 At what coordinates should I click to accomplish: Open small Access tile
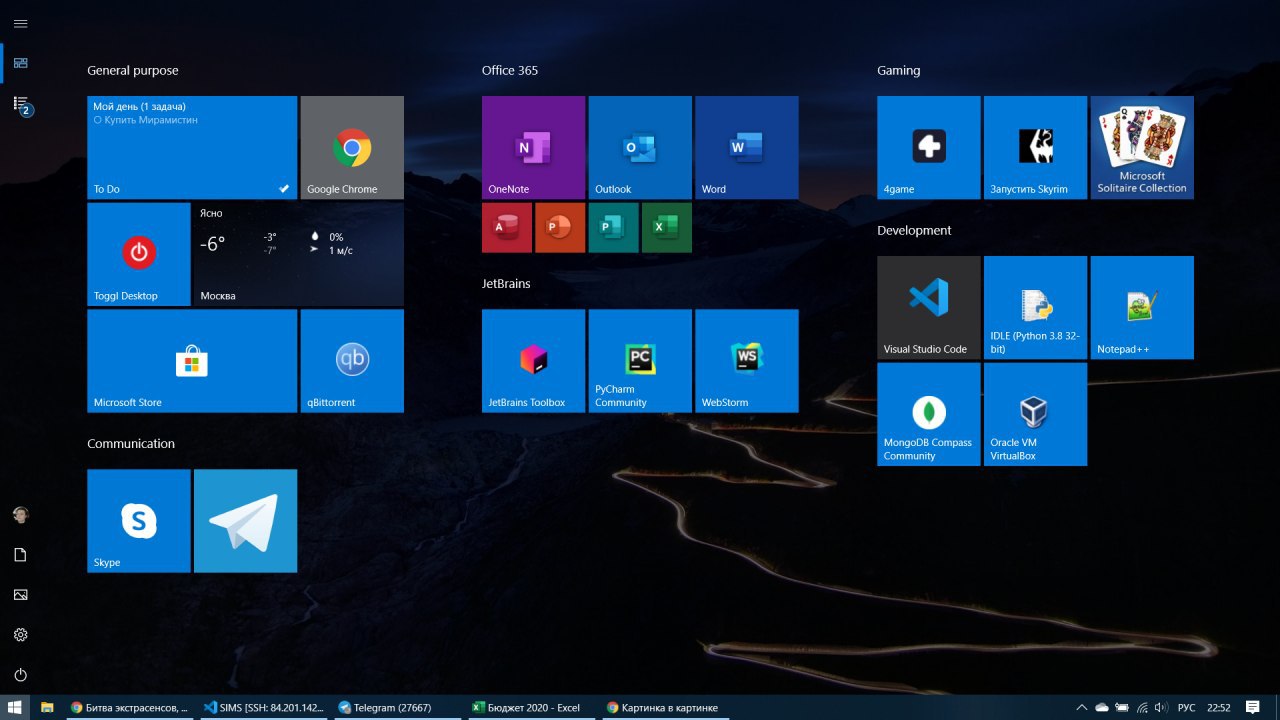tap(507, 227)
